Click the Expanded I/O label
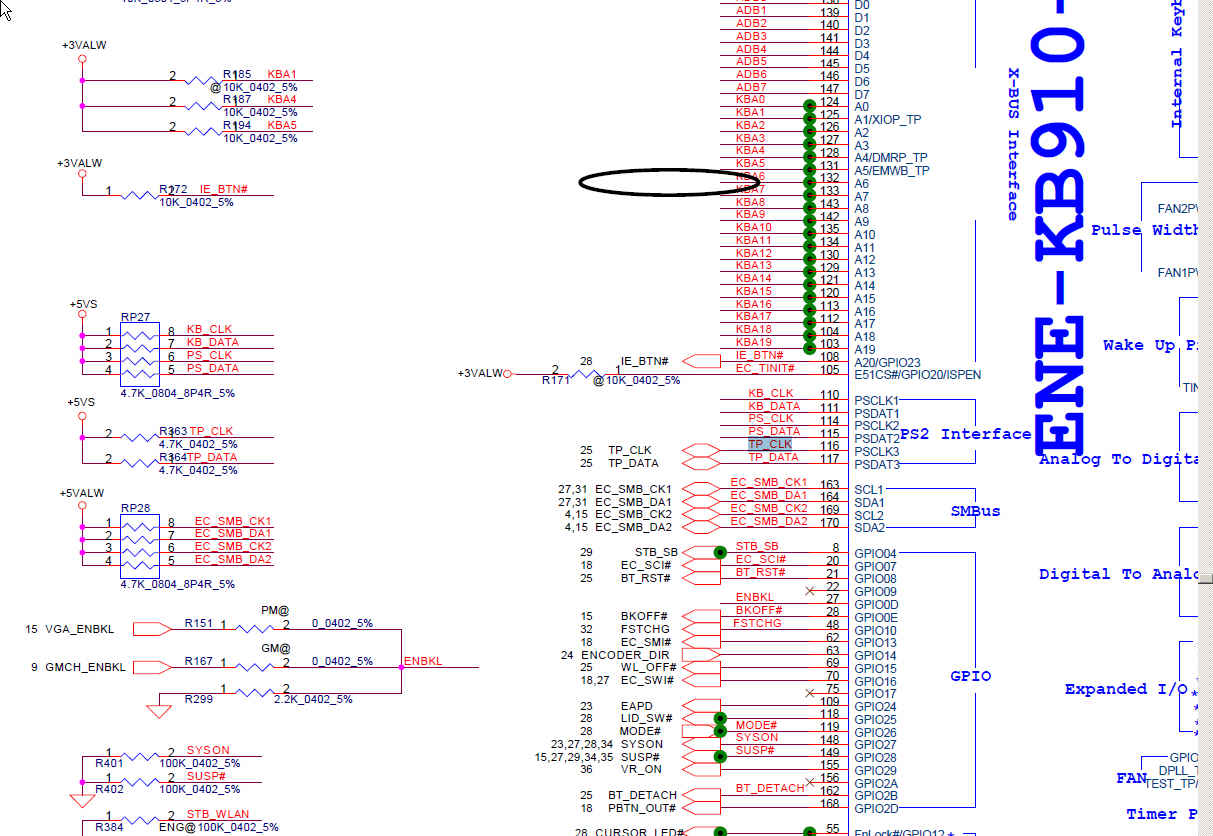1213x836 pixels. 1126,689
